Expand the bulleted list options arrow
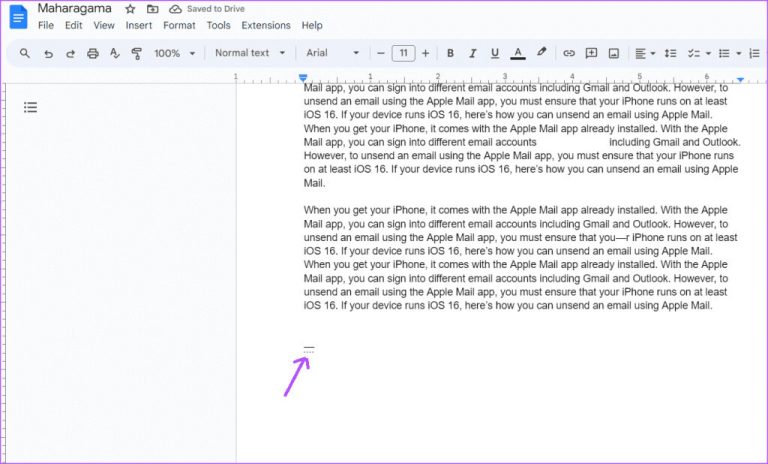 738,53
